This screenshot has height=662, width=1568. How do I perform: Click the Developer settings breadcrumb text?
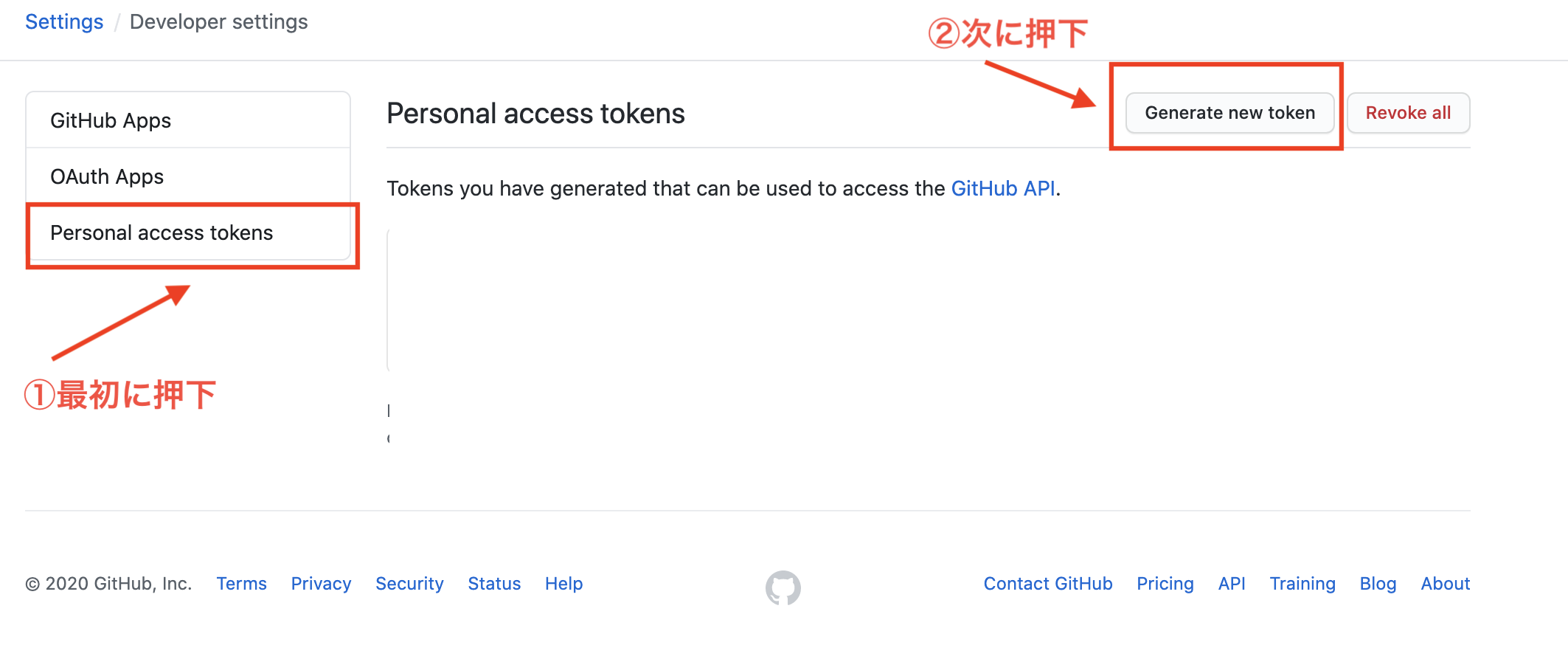point(218,22)
